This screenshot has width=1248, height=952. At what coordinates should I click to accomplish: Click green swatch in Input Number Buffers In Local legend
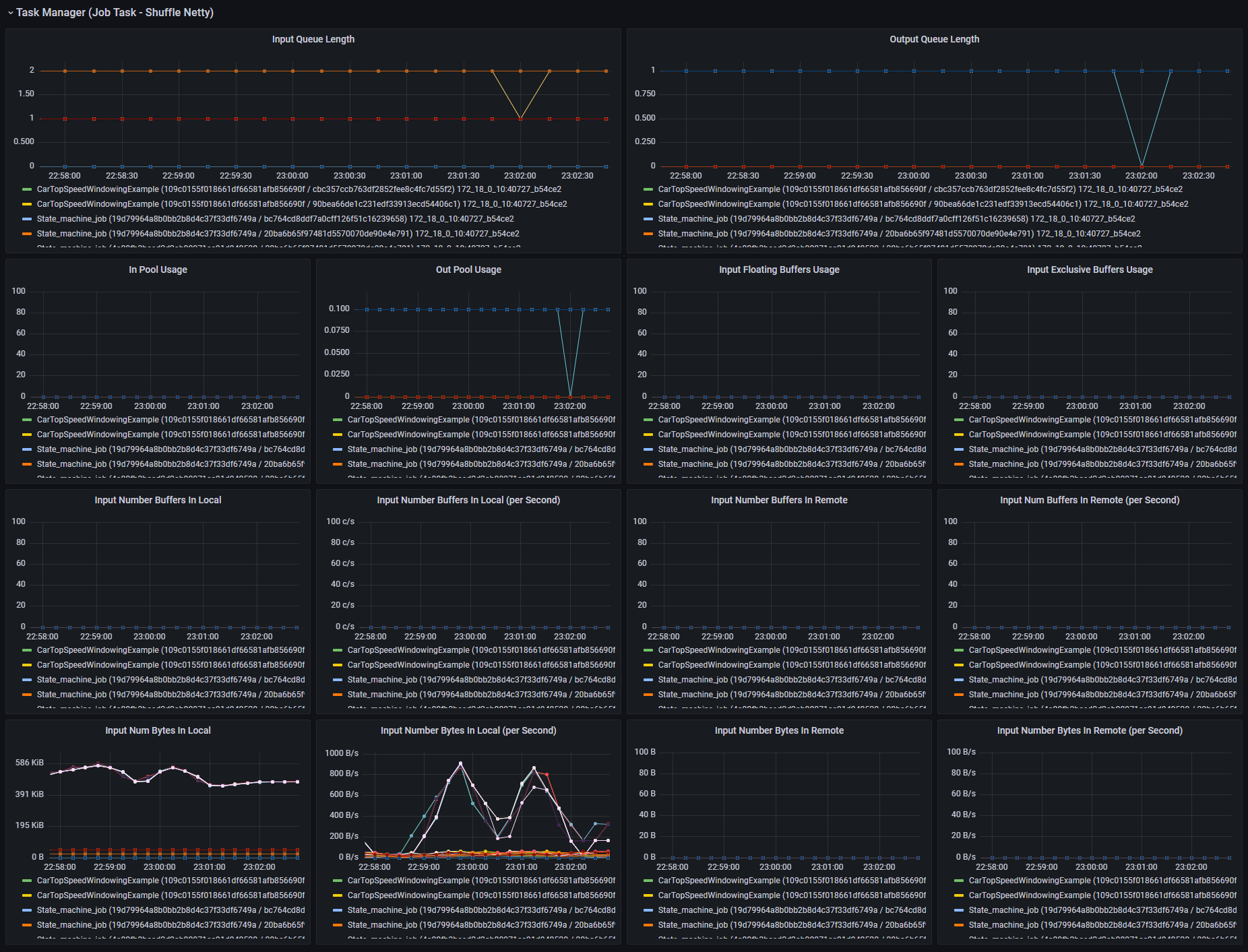tap(27, 650)
